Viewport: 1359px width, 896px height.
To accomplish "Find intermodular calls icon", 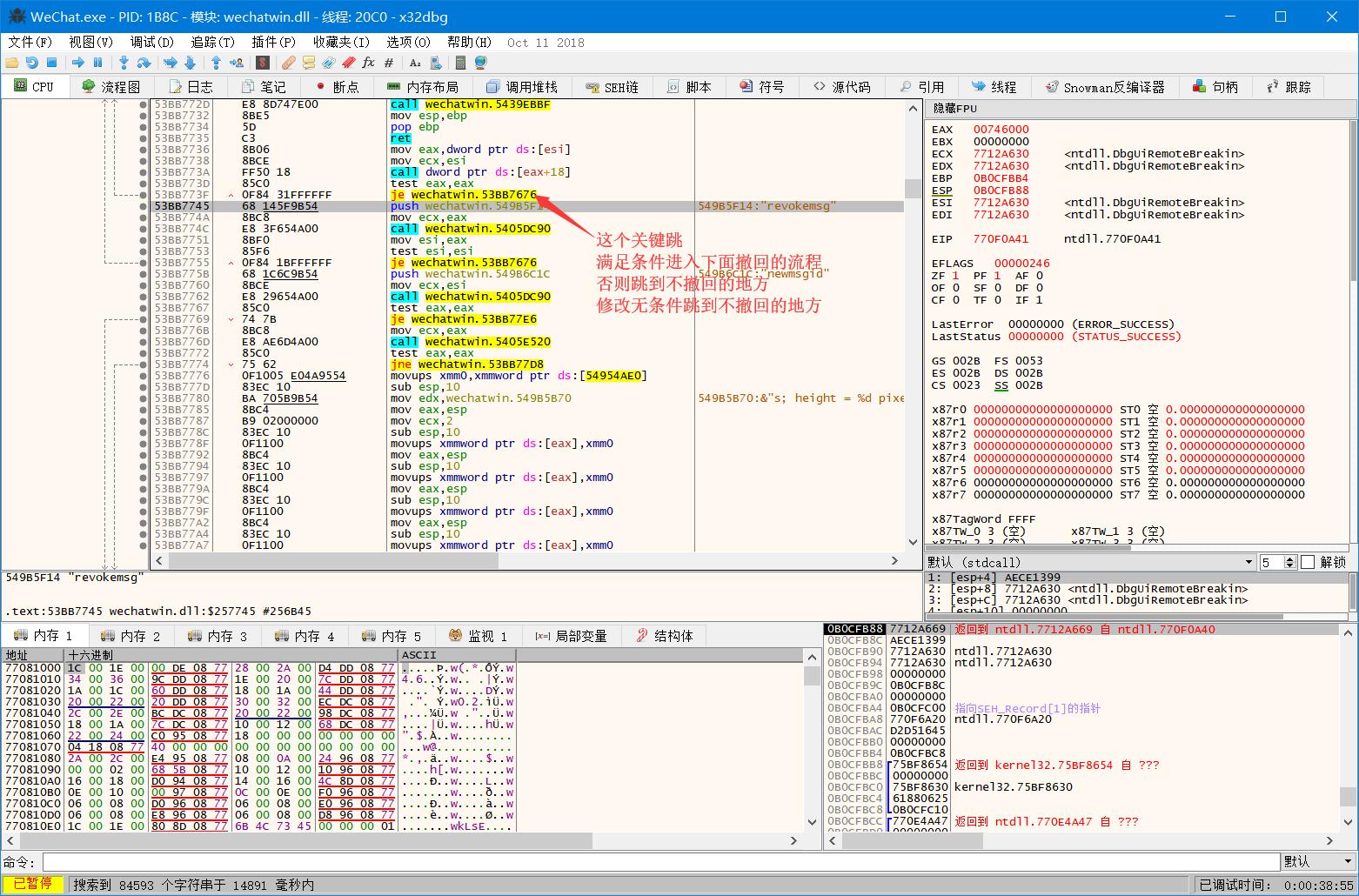I will 434,63.
